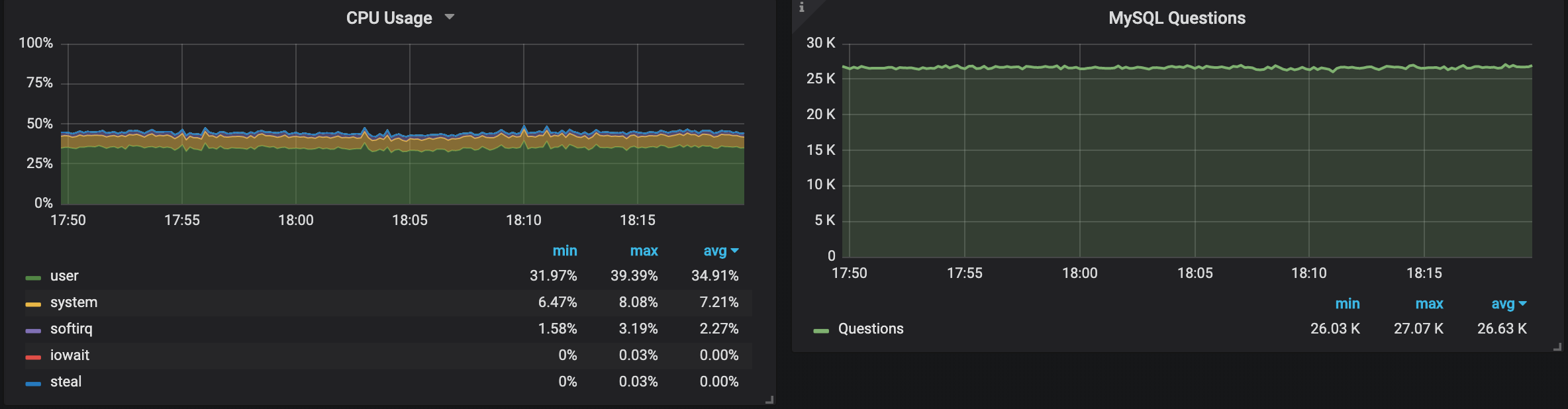
Task: Click the MySQL Questions panel resize handle
Action: pyautogui.click(x=1557, y=347)
